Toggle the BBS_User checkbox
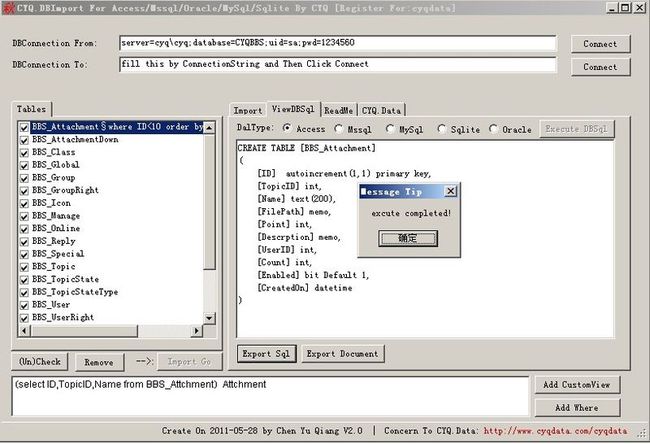This screenshot has height=444, width=650. [x=24, y=305]
